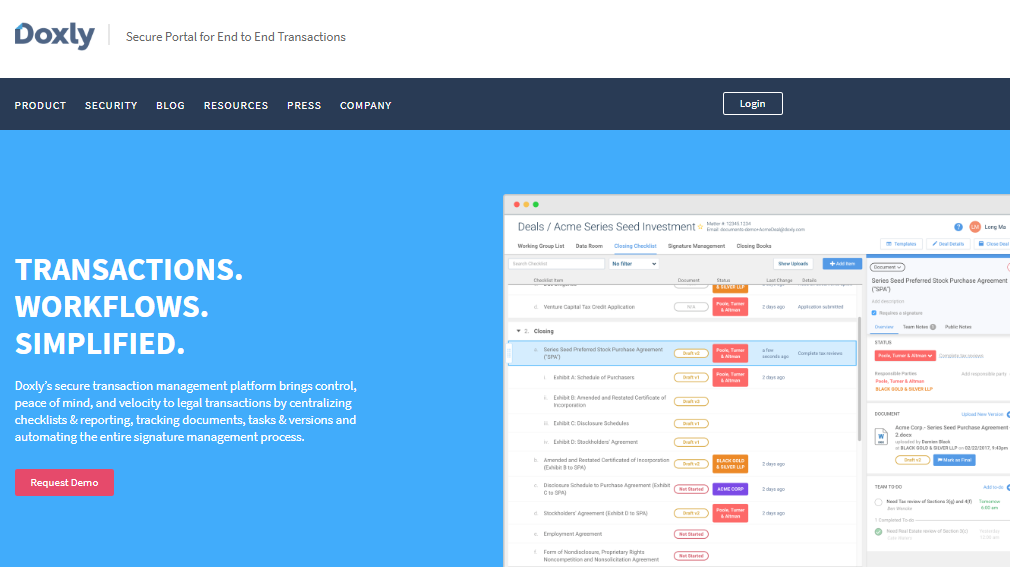
Task: Open the Poole, Turner & Altman status dropdown
Action: point(904,356)
